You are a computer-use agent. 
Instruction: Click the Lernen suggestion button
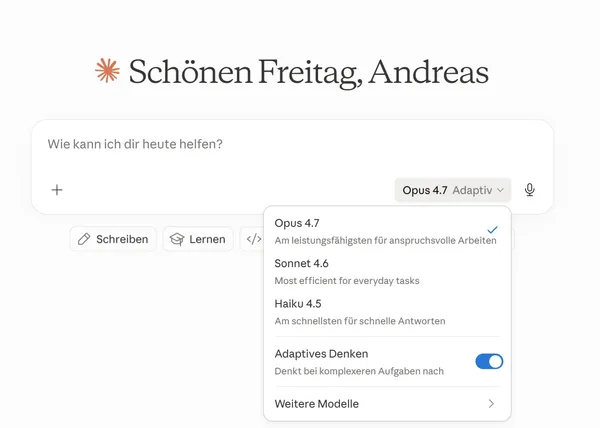pyautogui.click(x=197, y=239)
